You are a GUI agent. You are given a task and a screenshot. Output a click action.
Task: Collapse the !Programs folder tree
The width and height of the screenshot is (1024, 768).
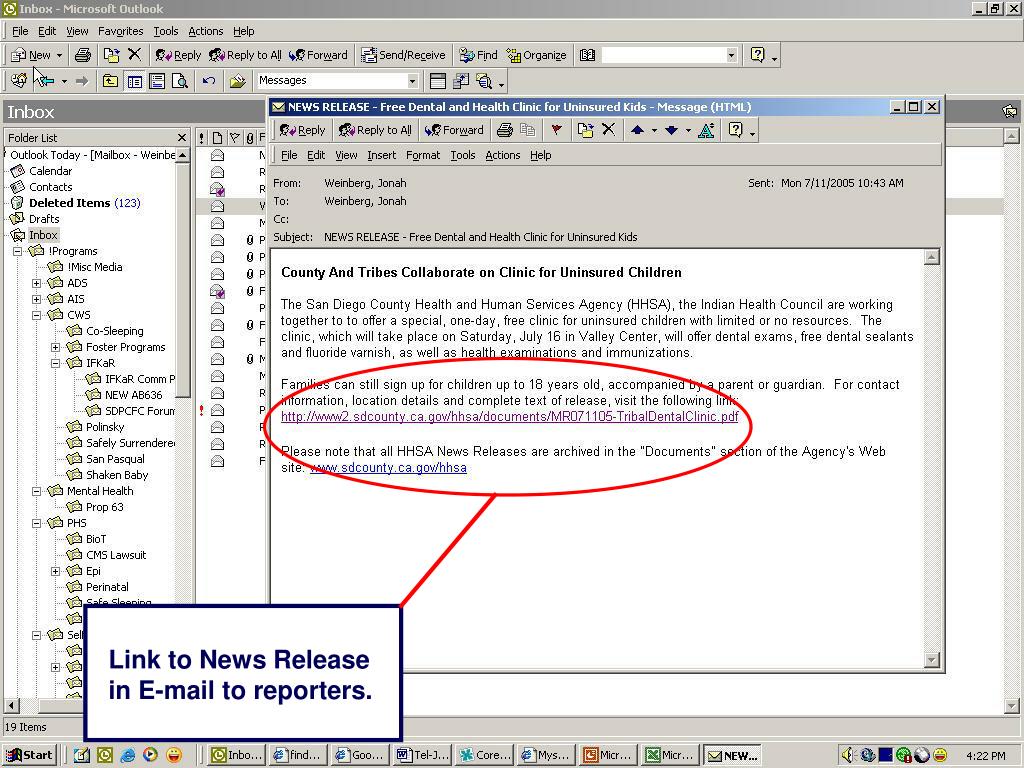coord(18,251)
